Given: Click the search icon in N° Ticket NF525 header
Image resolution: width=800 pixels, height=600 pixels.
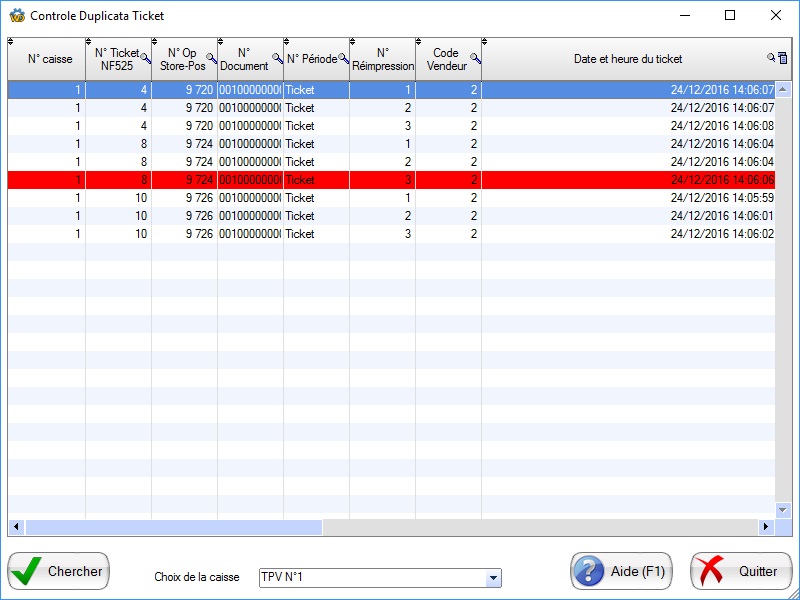Looking at the screenshot, I should click(x=145, y=59).
